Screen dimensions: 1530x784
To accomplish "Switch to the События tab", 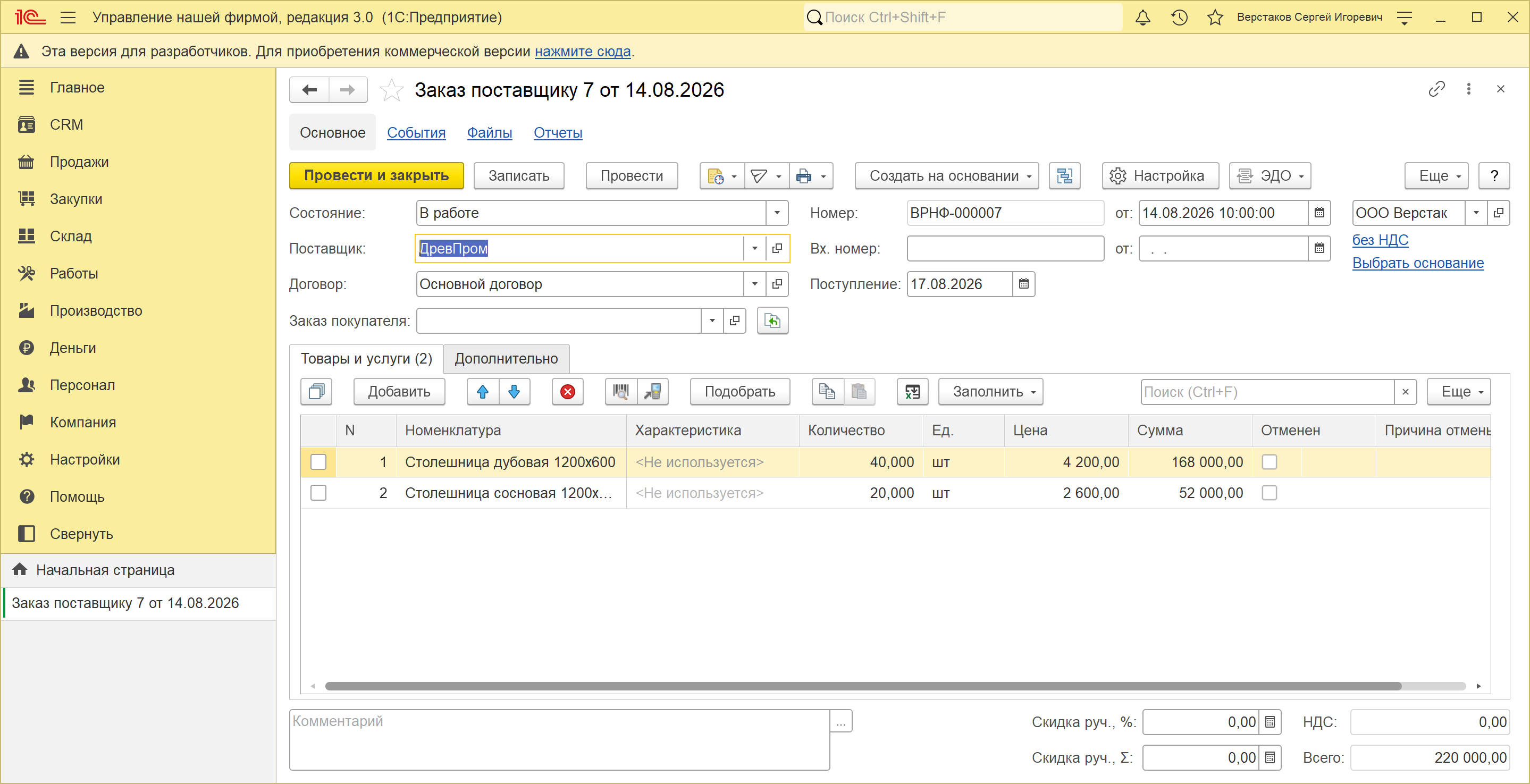I will pyautogui.click(x=416, y=132).
